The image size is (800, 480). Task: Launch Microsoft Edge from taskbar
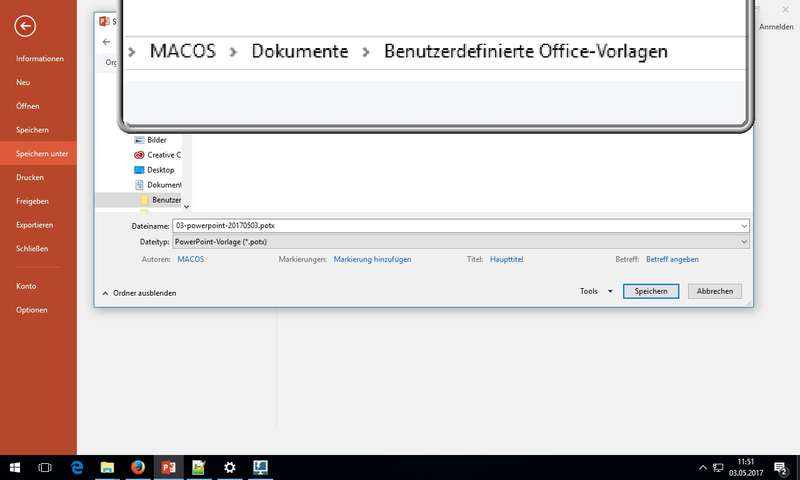click(x=77, y=468)
